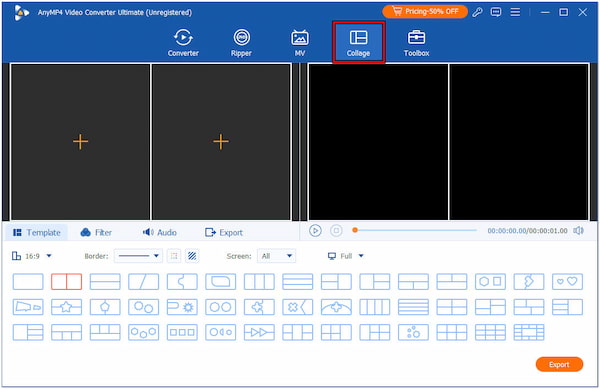
Task: Play the collage preview
Action: click(315, 231)
